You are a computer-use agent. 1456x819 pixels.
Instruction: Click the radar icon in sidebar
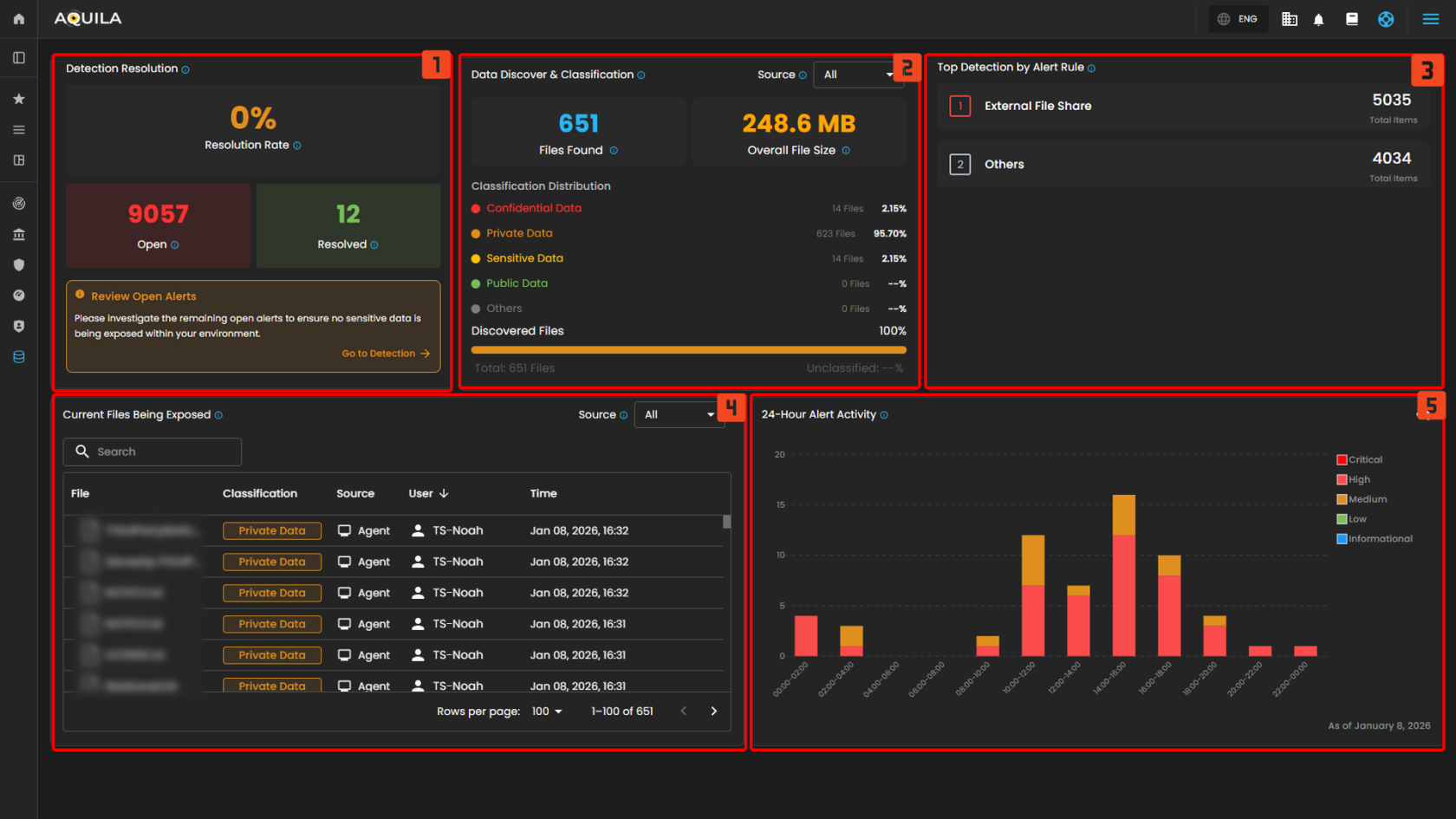[19, 204]
